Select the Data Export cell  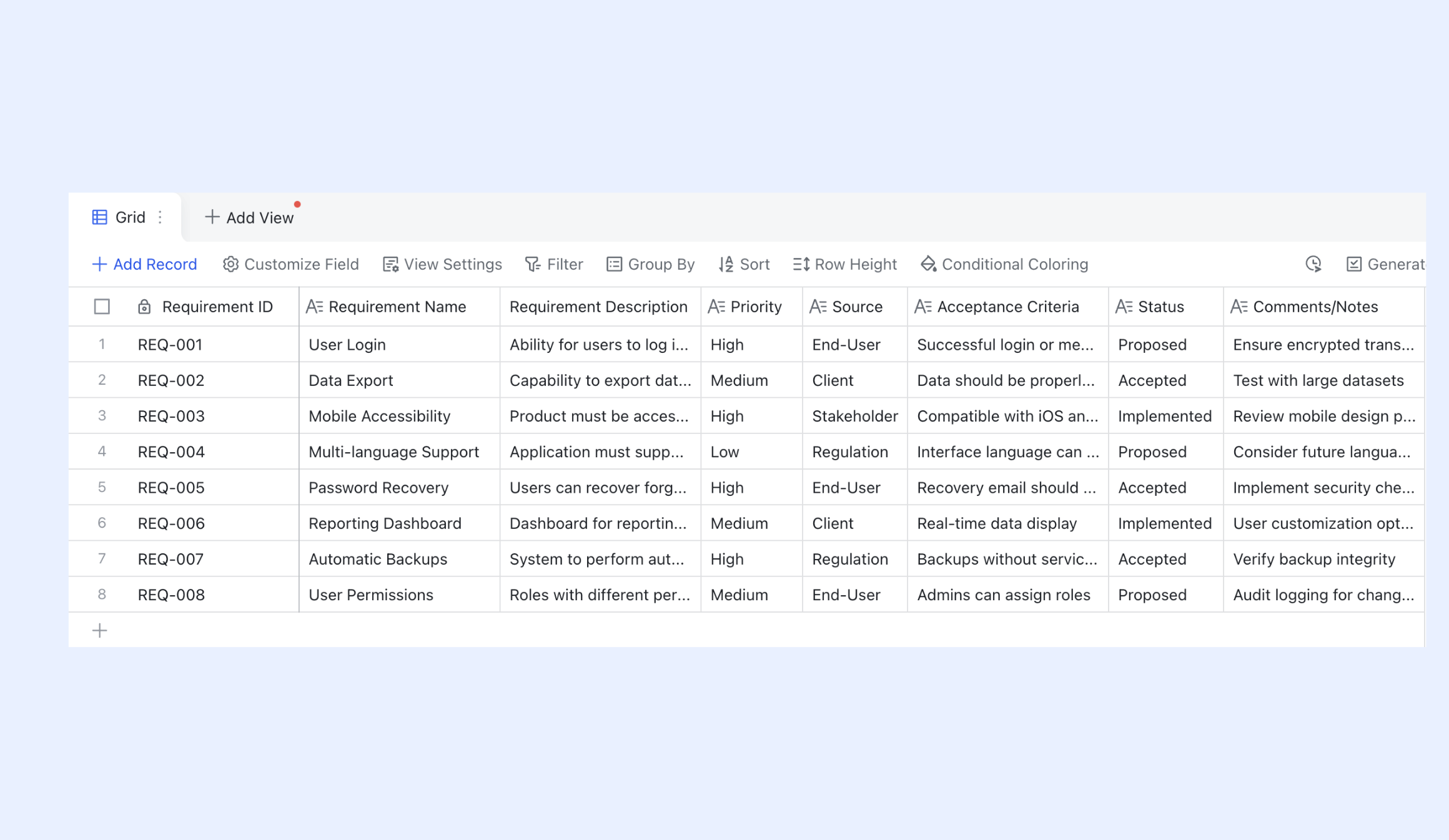(x=400, y=380)
